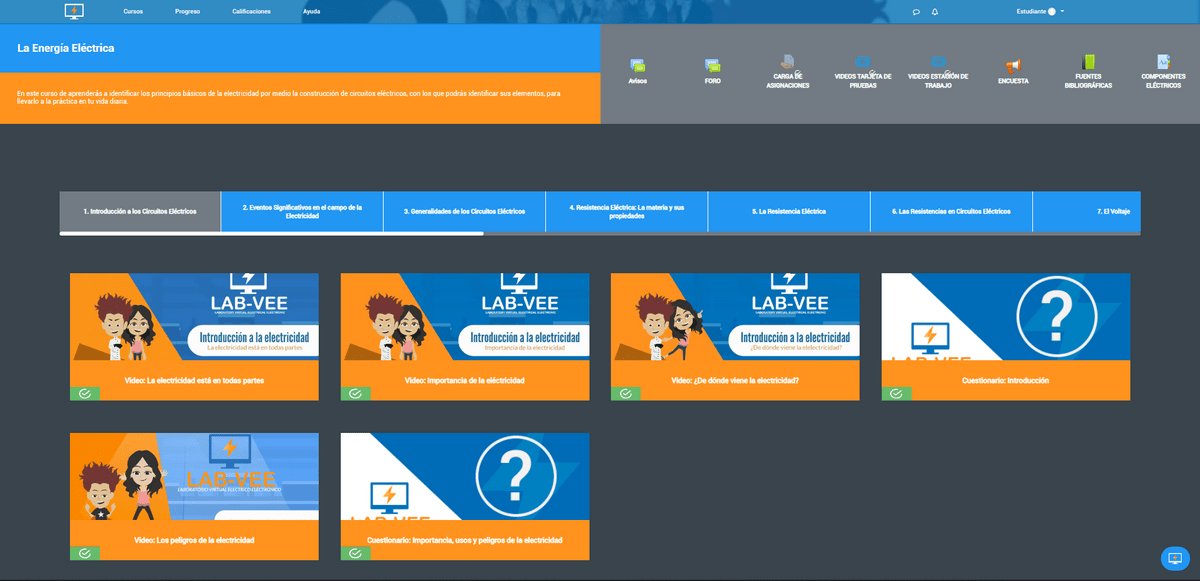
Task: Select tab 6. Las Resistencias en Circuitos Eléctricos
Action: pos(951,212)
